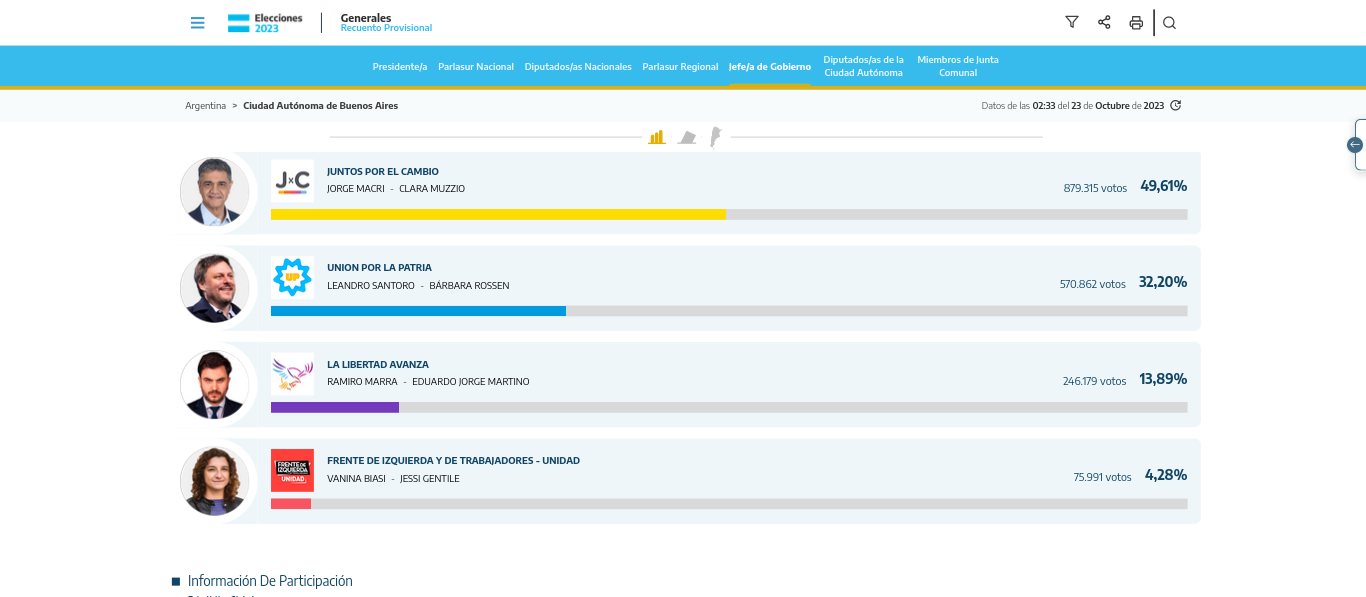Click the Argentina breadcrumb link
Screen dimensions: 1366x597
205,106
